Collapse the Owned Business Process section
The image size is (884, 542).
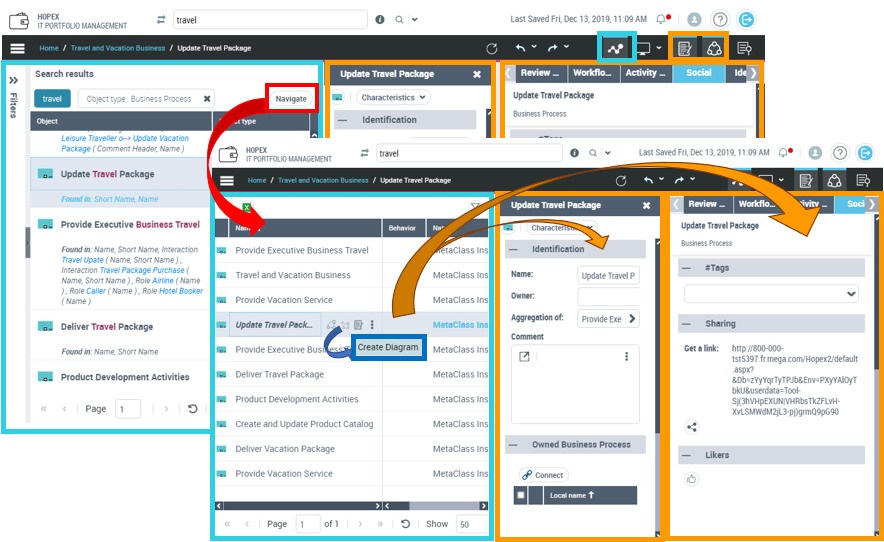pos(513,445)
